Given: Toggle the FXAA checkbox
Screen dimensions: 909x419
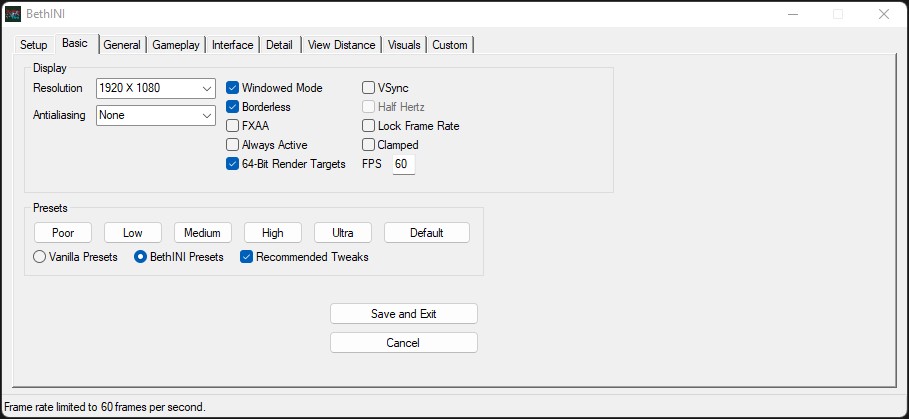Looking at the screenshot, I should coord(233,126).
